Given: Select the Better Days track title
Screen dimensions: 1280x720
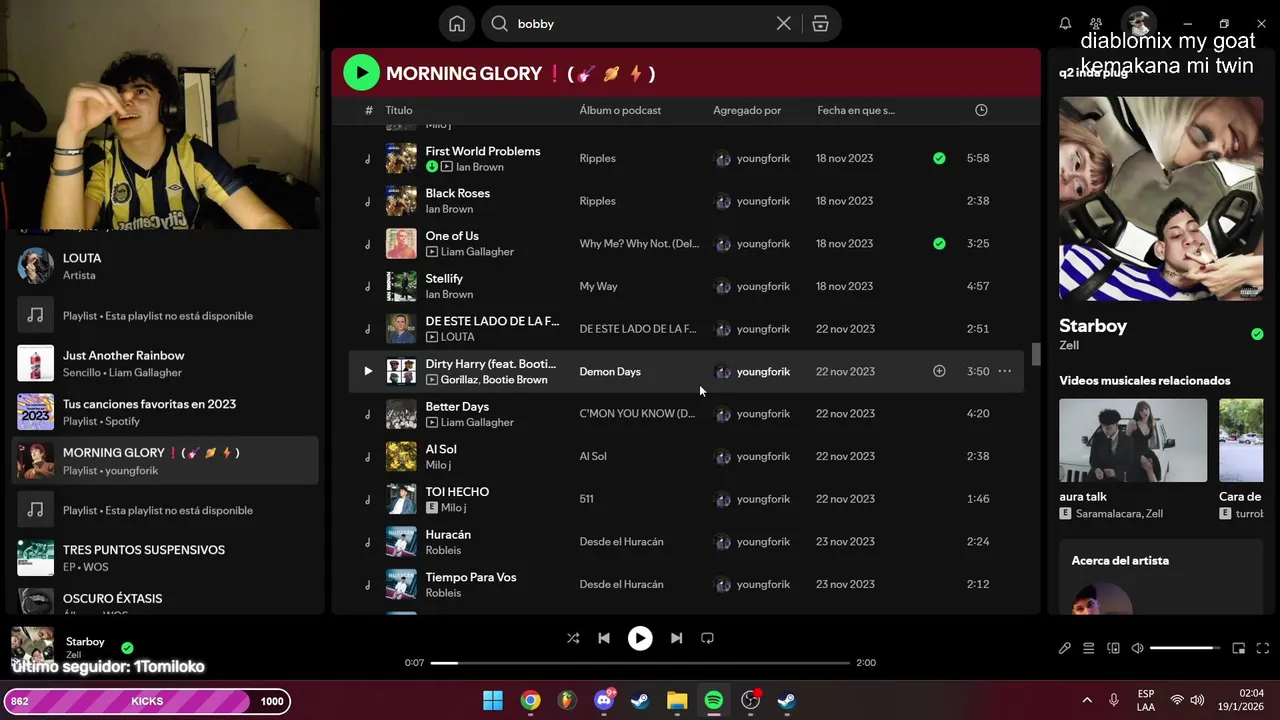Looking at the screenshot, I should [457, 406].
